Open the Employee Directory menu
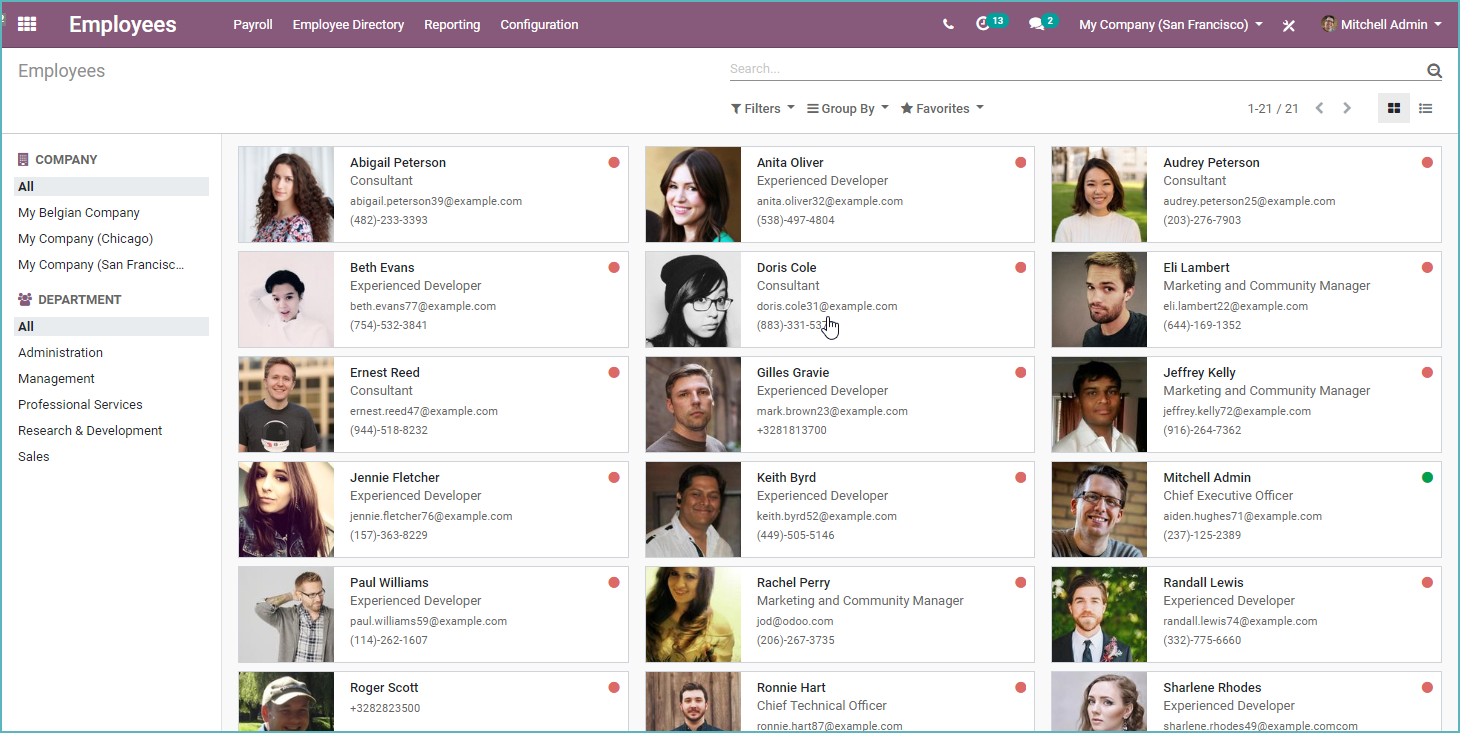 (348, 24)
